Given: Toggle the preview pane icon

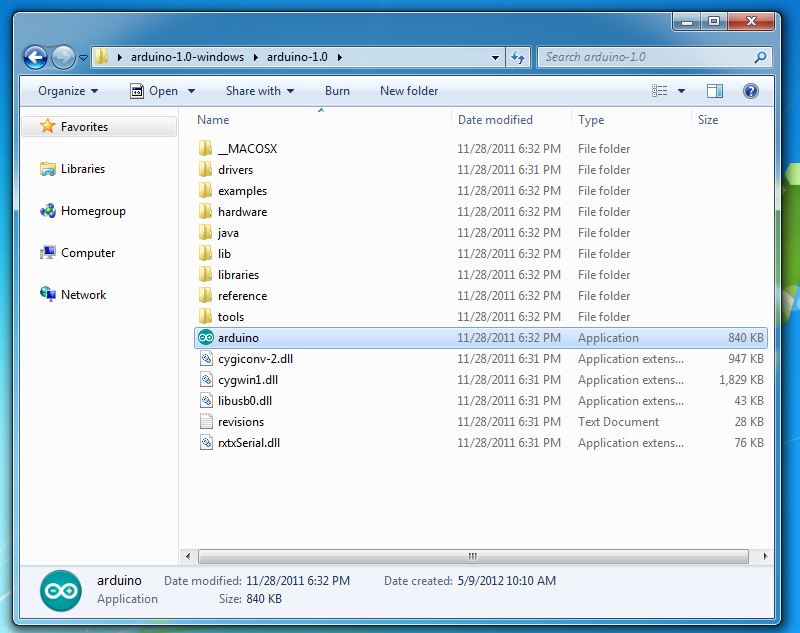Looking at the screenshot, I should (x=714, y=91).
